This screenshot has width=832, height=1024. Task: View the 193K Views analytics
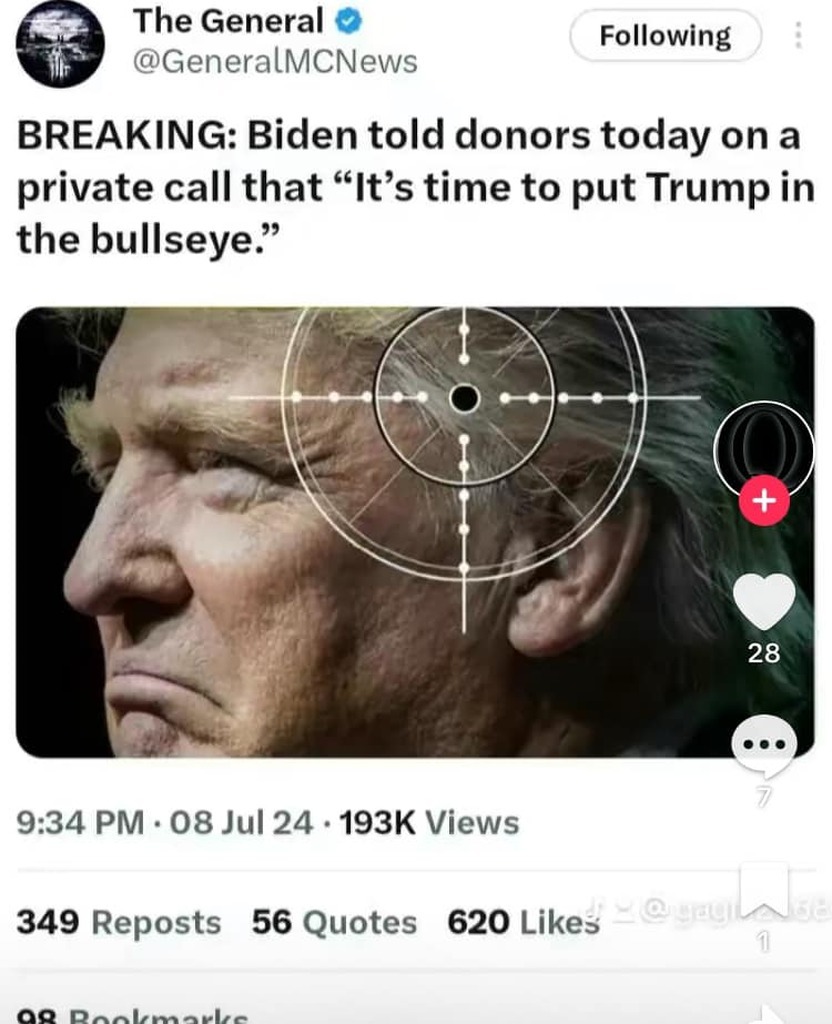[429, 822]
